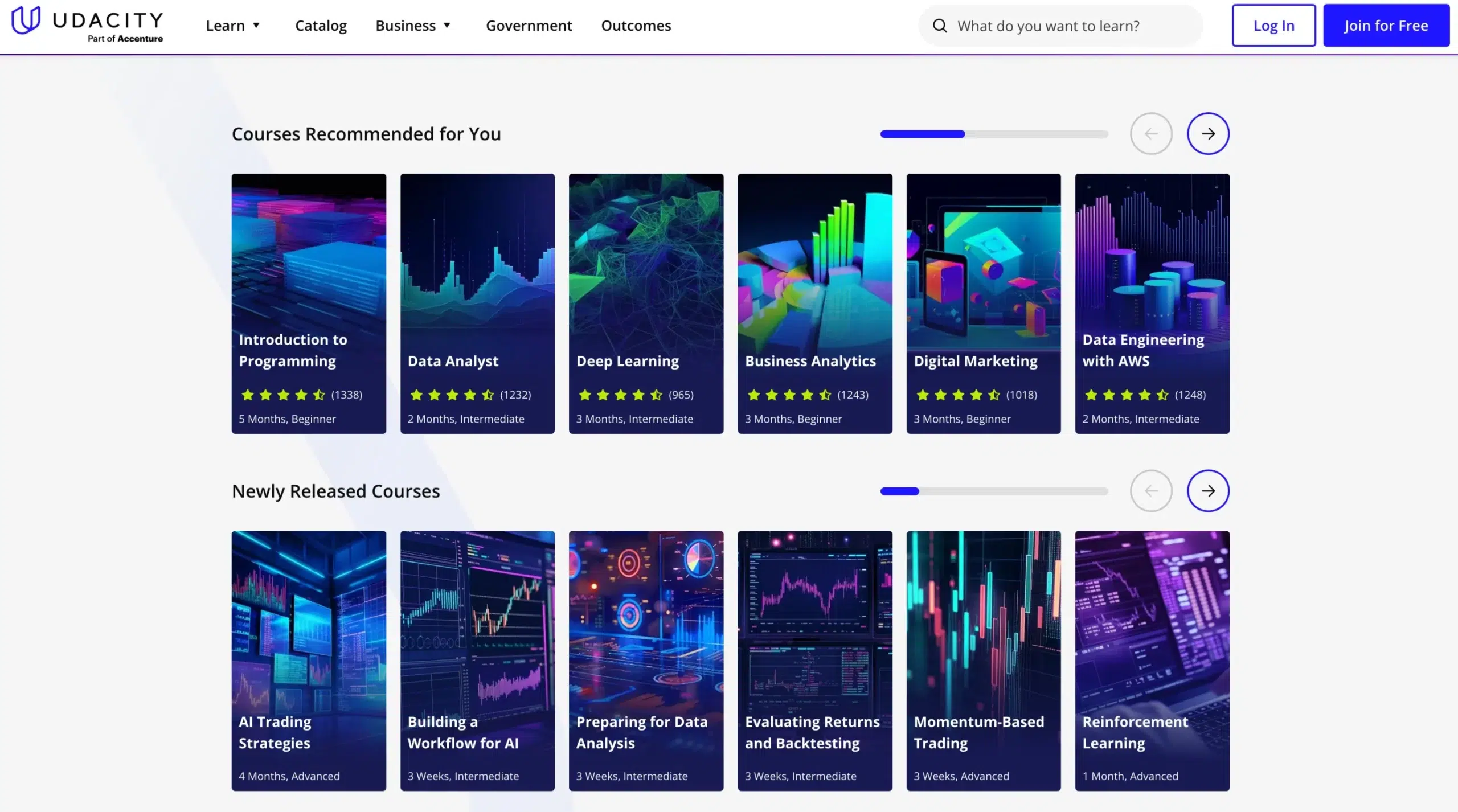Click '4 Months, Advanced' text

(289, 776)
